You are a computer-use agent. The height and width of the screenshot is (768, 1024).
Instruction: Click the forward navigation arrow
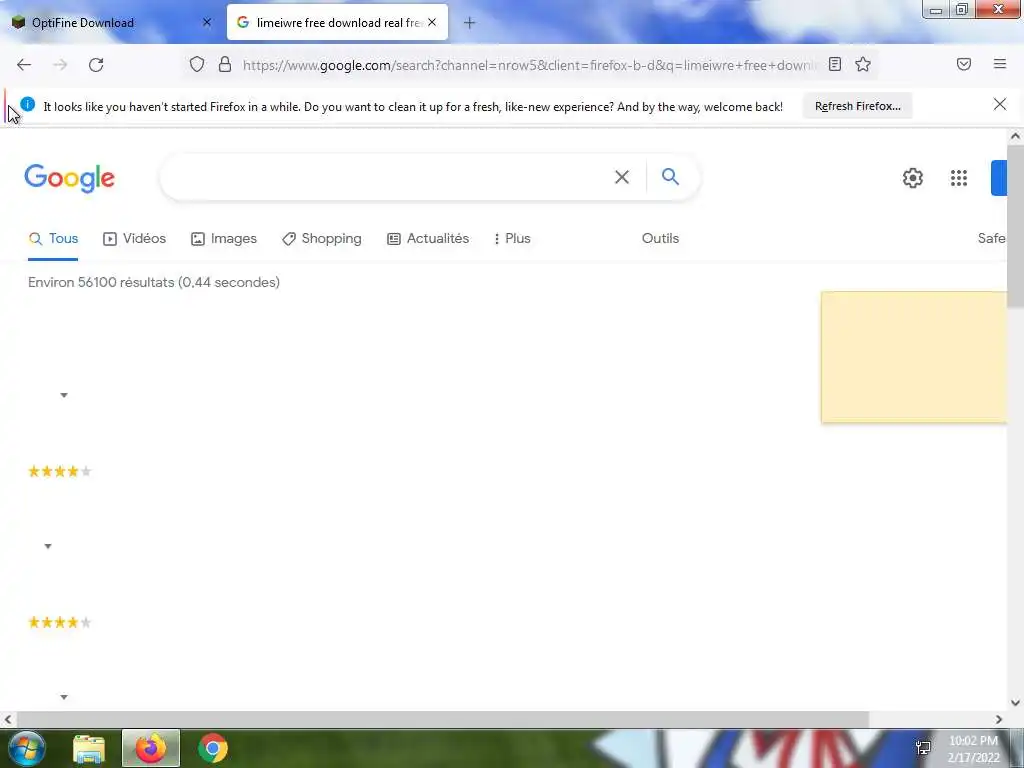coord(60,65)
